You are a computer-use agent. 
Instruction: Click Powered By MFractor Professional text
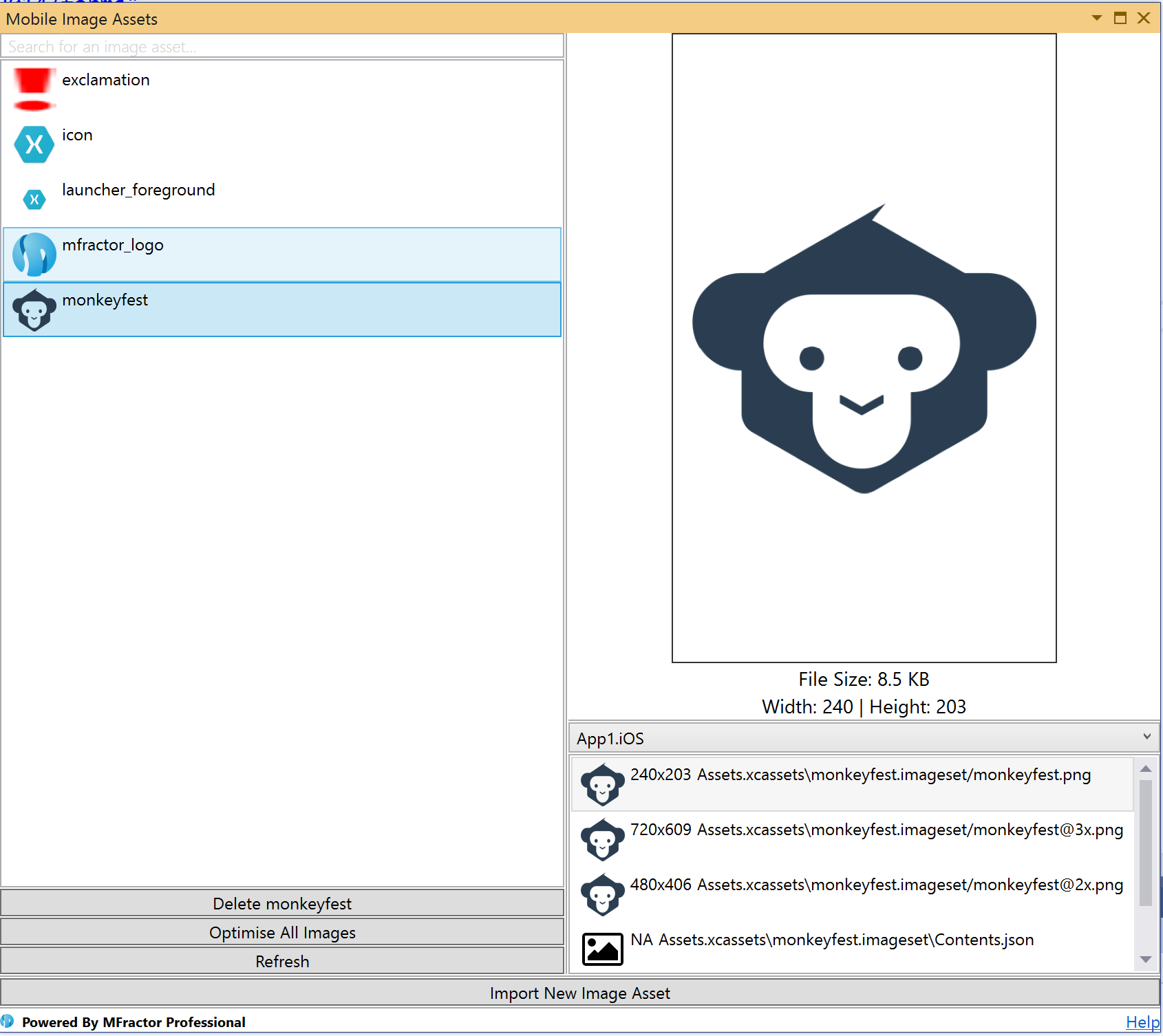point(134,1022)
